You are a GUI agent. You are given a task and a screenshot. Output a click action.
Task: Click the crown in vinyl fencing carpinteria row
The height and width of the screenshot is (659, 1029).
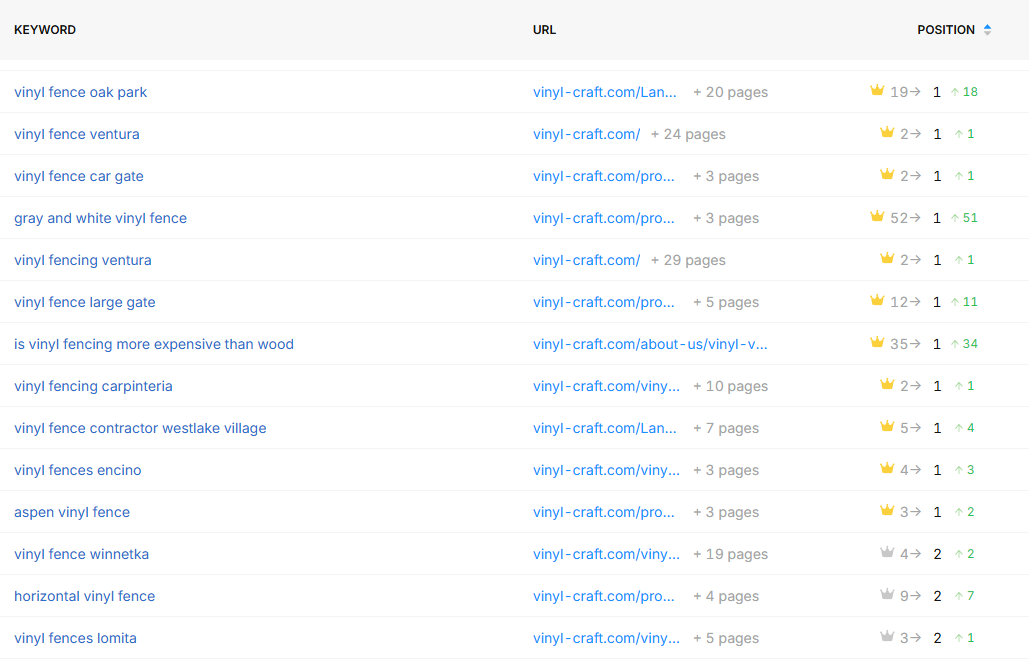[x=887, y=385]
